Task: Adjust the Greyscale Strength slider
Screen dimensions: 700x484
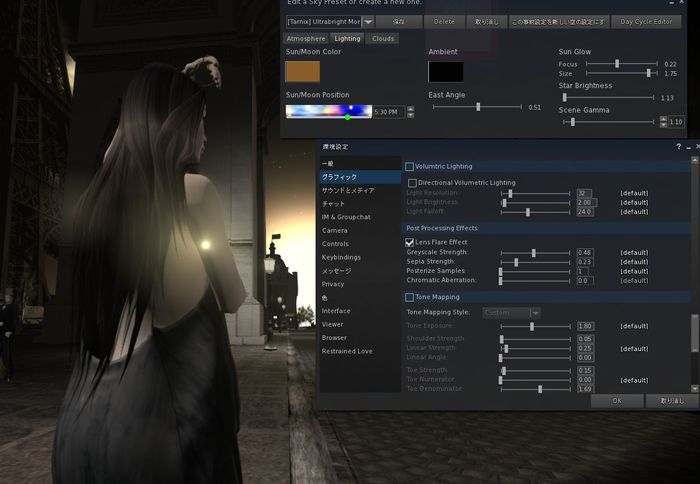Action: point(535,253)
